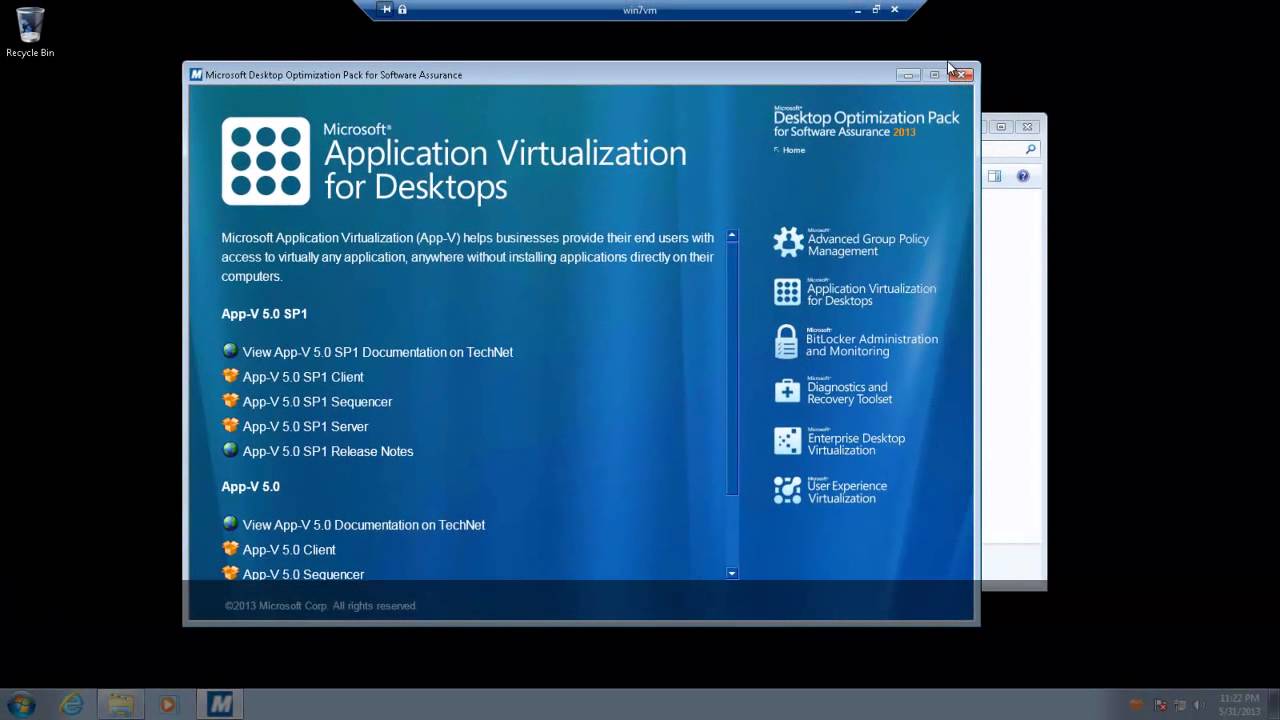Screen dimensions: 1280x720
Task: Select Enterprise Desktop Virtualization
Action: coord(856,444)
